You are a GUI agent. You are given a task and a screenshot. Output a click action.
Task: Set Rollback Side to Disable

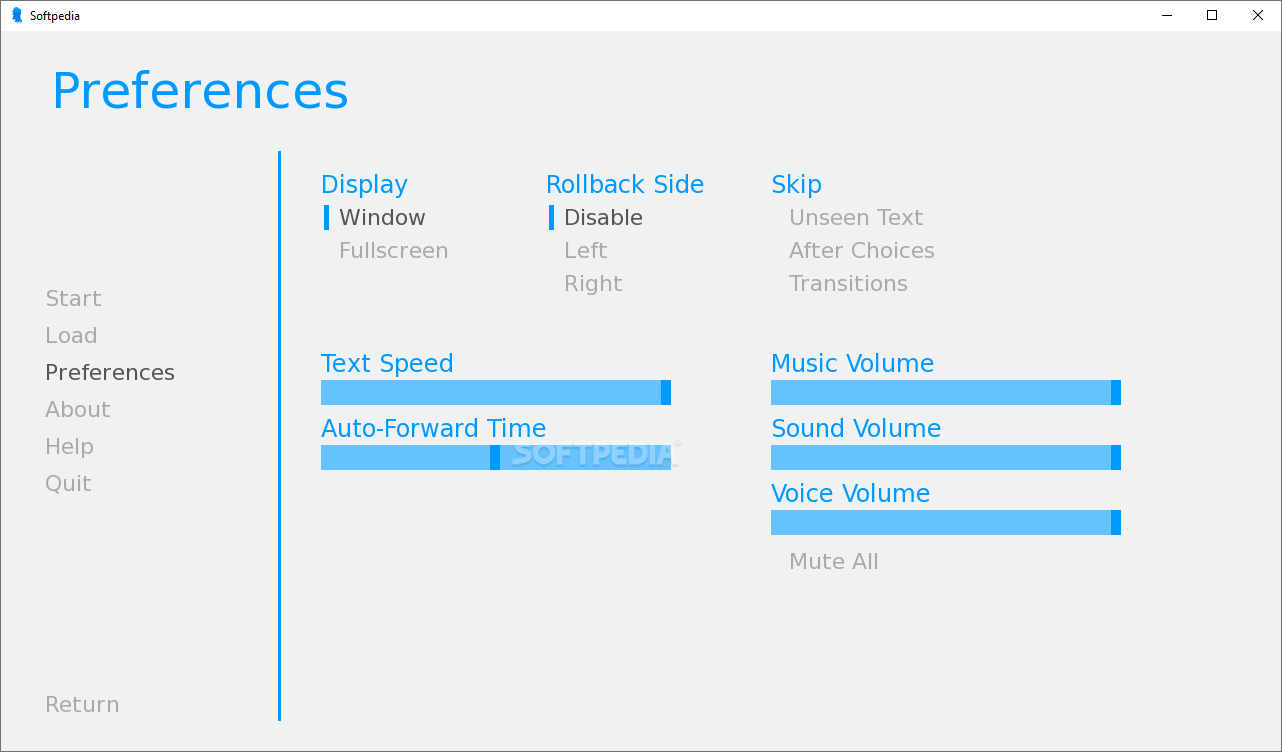tap(603, 217)
